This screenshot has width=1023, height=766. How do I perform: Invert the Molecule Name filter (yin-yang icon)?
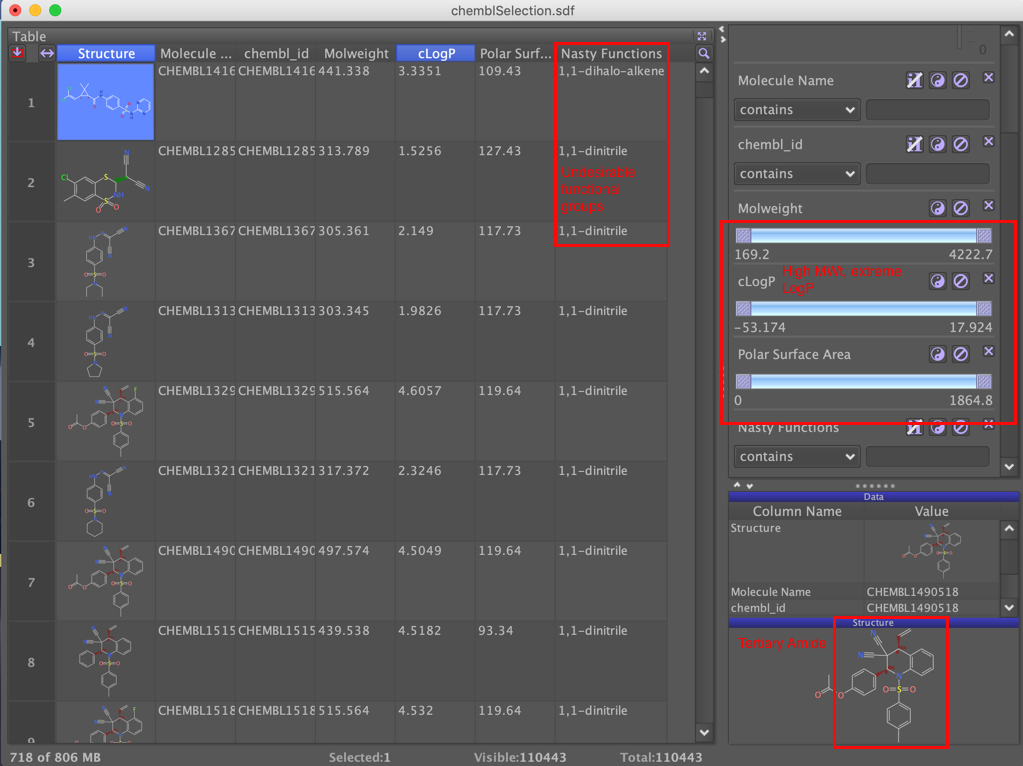(x=938, y=80)
